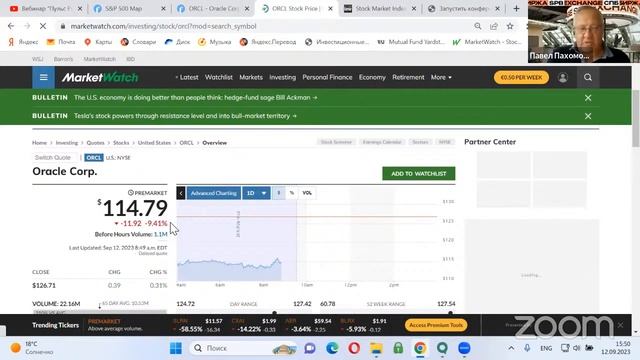Open the Яндекс bookmark
The image size is (640, 360).
pos(24,42)
